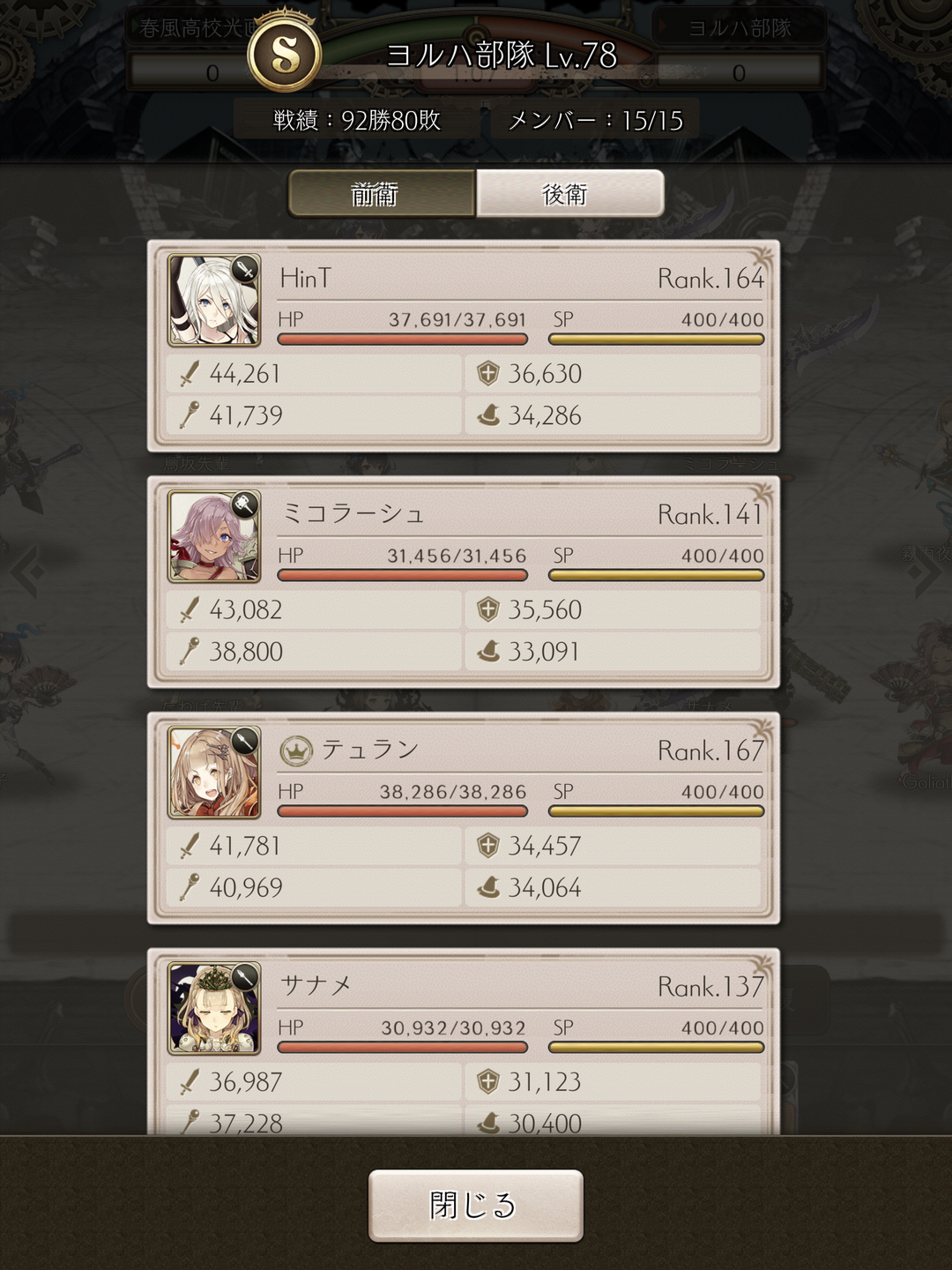This screenshot has height=1270, width=952.
Task: Click テュラン's shield defense icon 34,457
Action: click(487, 846)
